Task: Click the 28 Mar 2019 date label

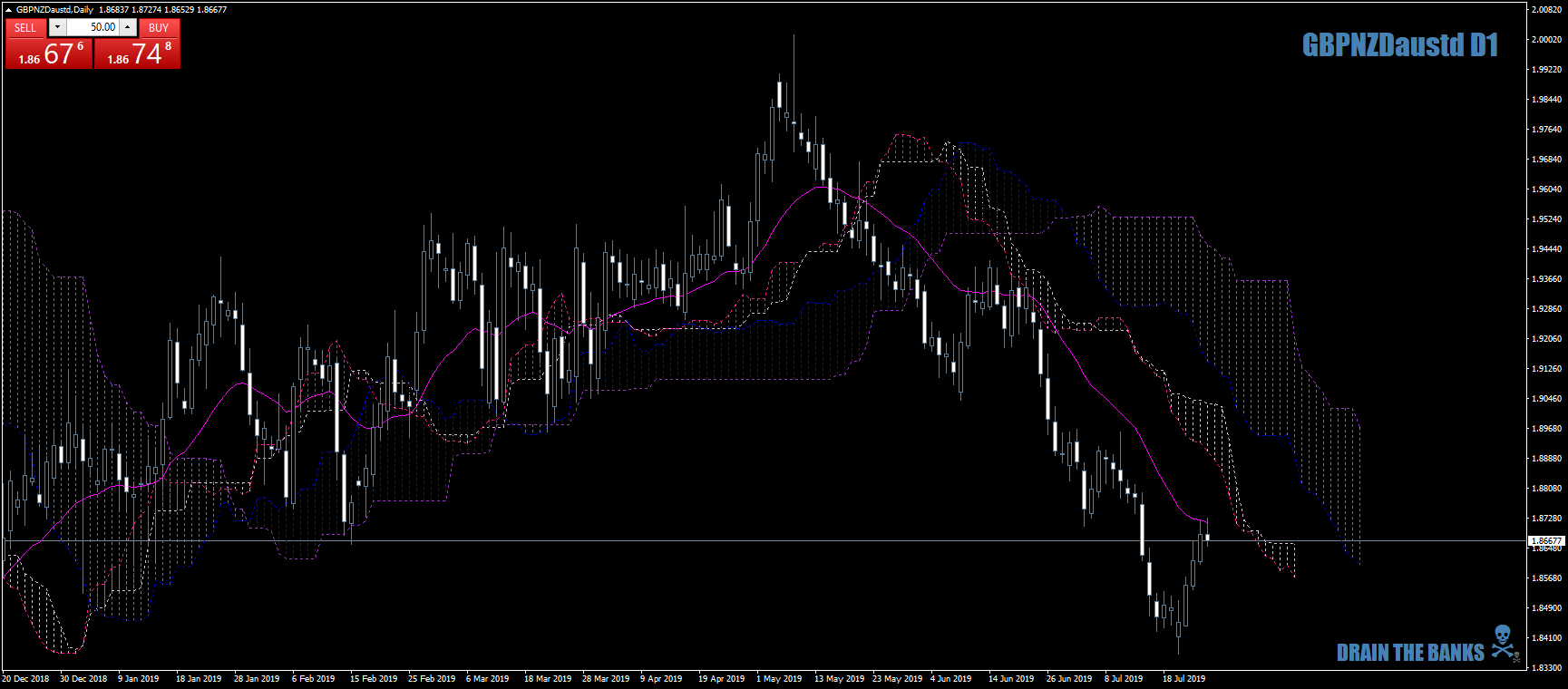Action: pos(606,678)
